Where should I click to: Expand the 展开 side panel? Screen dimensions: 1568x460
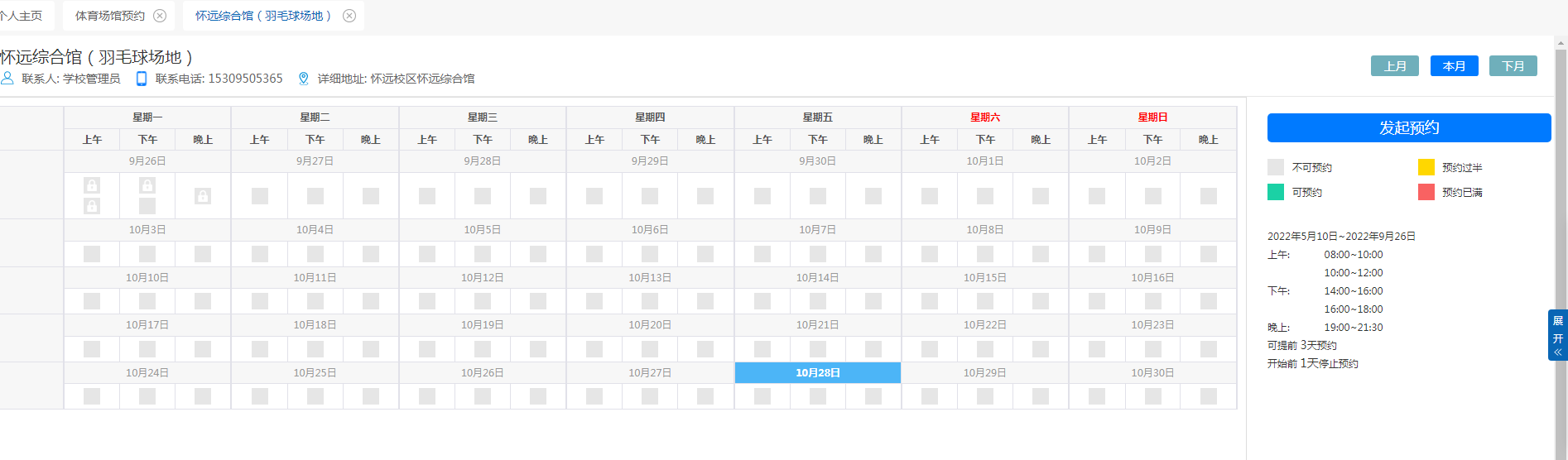coord(1557,335)
